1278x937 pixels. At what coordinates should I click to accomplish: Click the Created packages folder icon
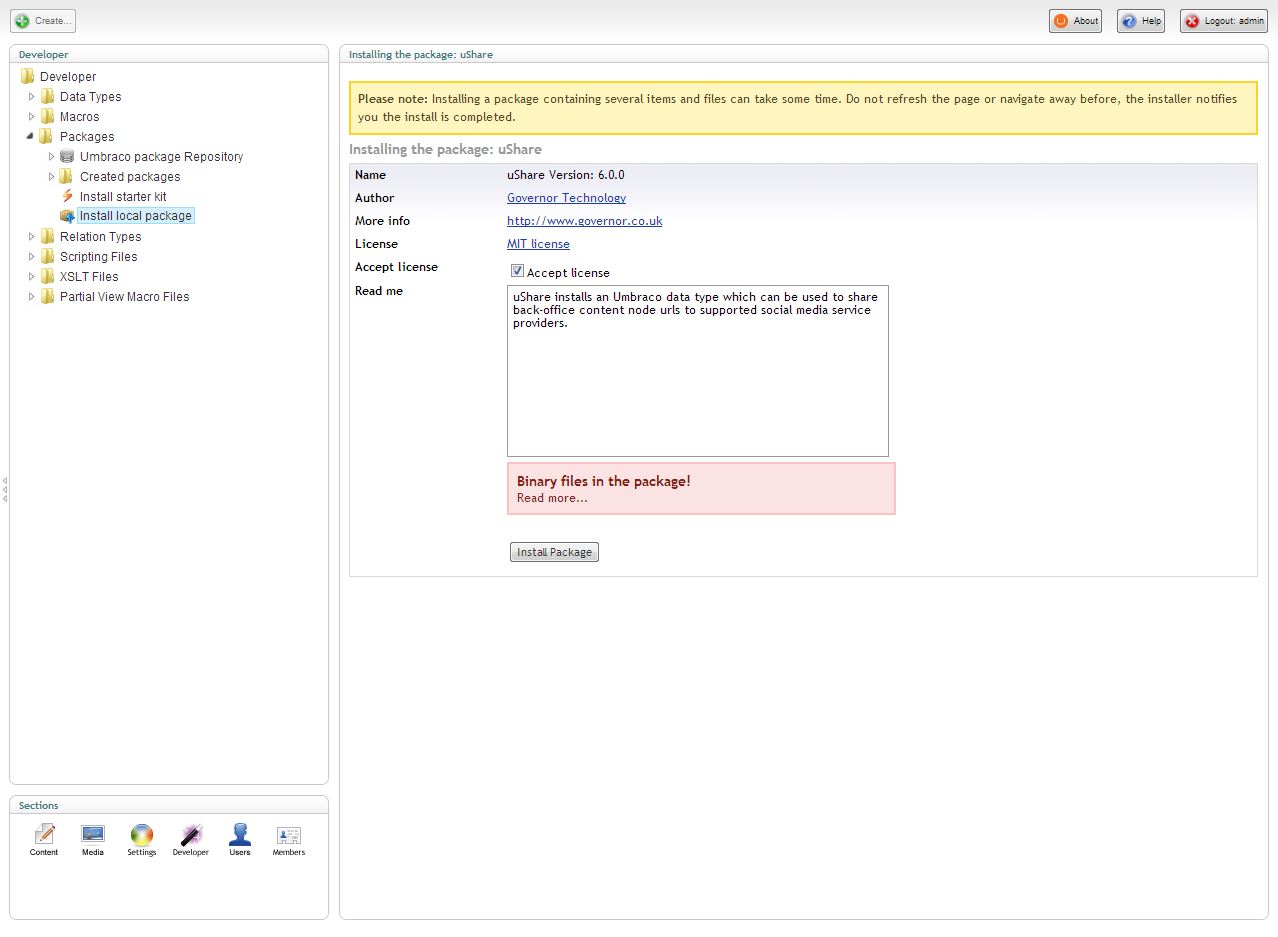point(67,176)
